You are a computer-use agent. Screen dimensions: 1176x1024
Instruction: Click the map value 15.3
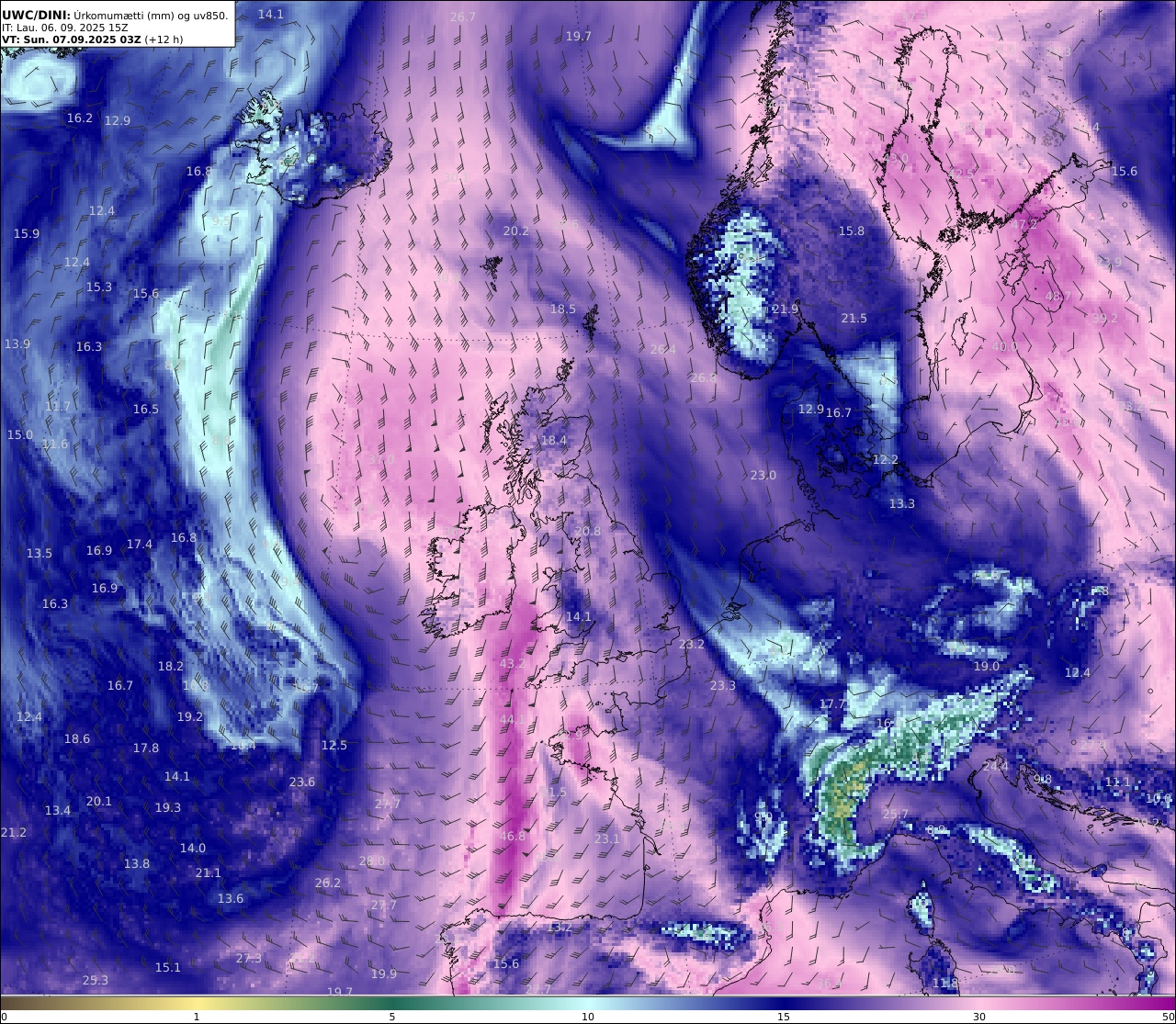click(x=99, y=287)
